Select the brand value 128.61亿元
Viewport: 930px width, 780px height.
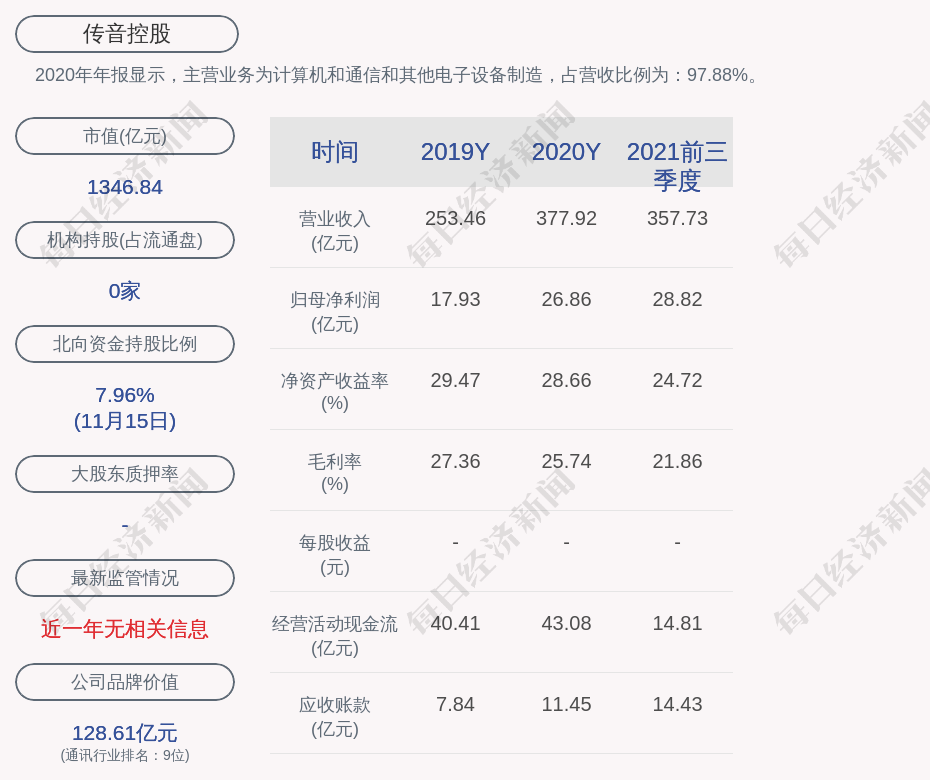pyautogui.click(x=125, y=733)
